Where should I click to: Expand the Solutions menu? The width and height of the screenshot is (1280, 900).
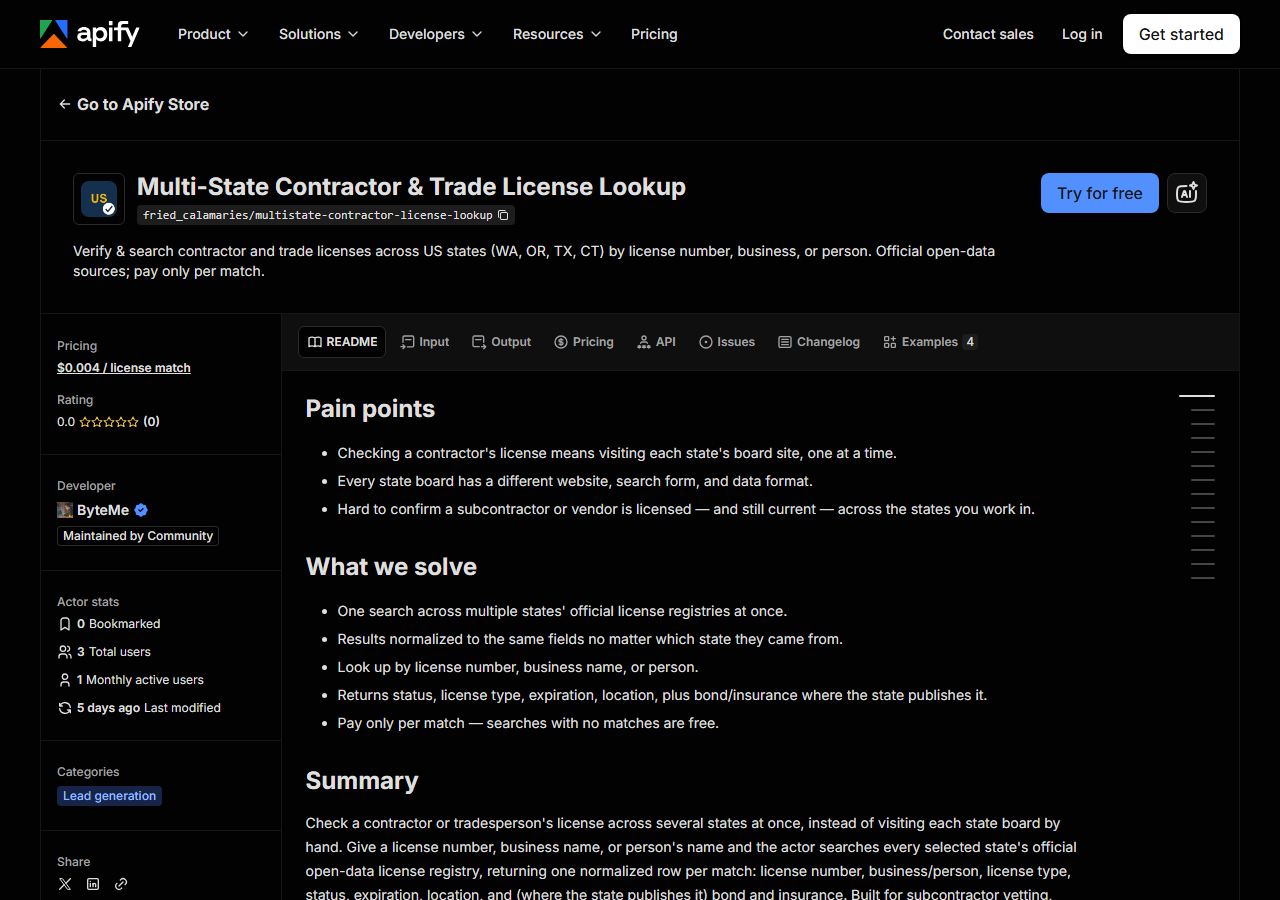[x=319, y=34]
